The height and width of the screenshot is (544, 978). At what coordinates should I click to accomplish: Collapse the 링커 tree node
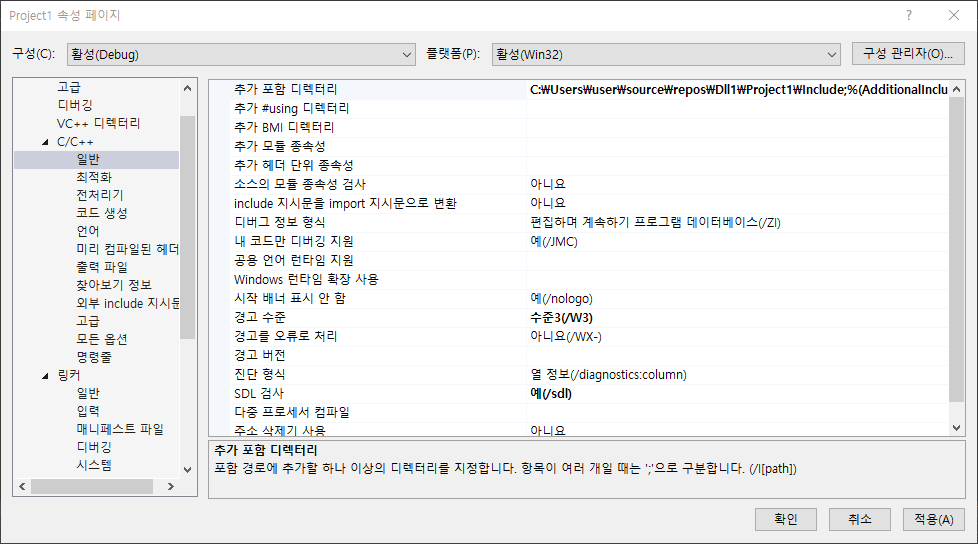click(x=45, y=376)
